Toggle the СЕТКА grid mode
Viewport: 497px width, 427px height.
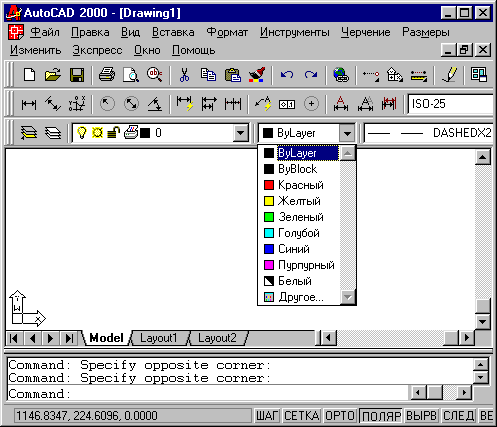tap(302, 416)
